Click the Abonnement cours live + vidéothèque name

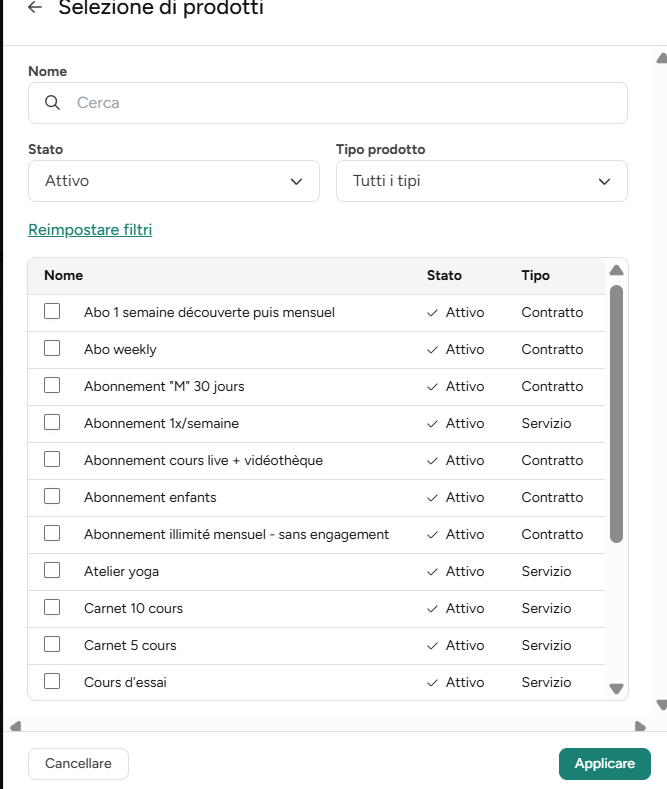click(203, 460)
